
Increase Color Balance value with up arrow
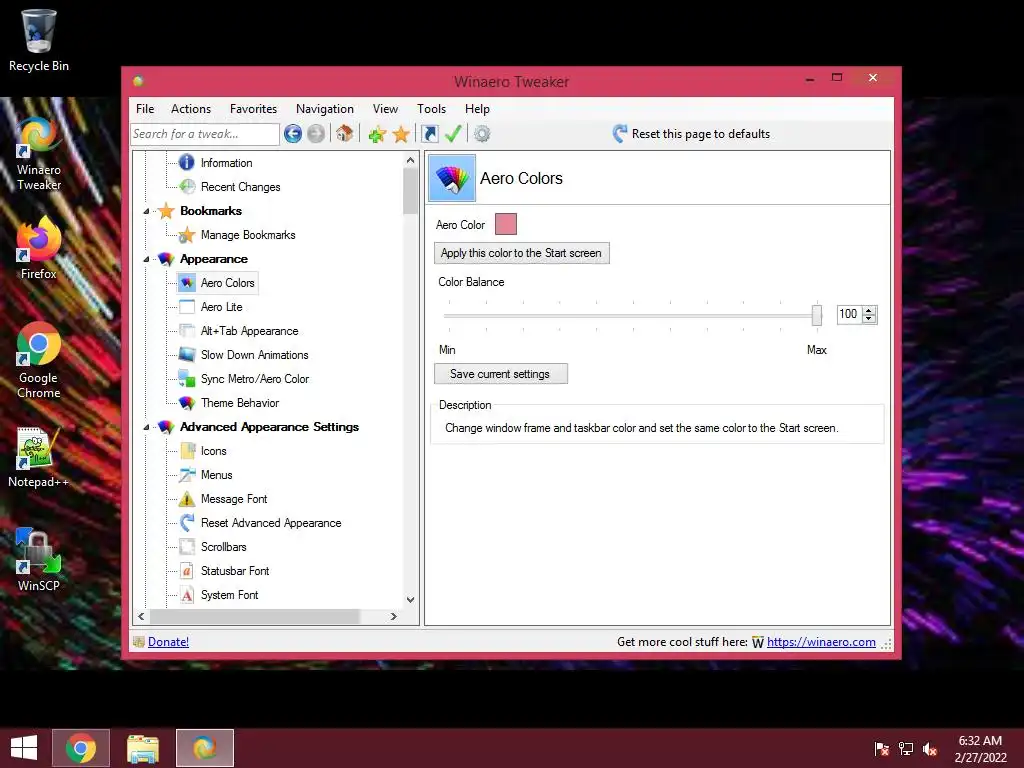pyautogui.click(x=869, y=310)
